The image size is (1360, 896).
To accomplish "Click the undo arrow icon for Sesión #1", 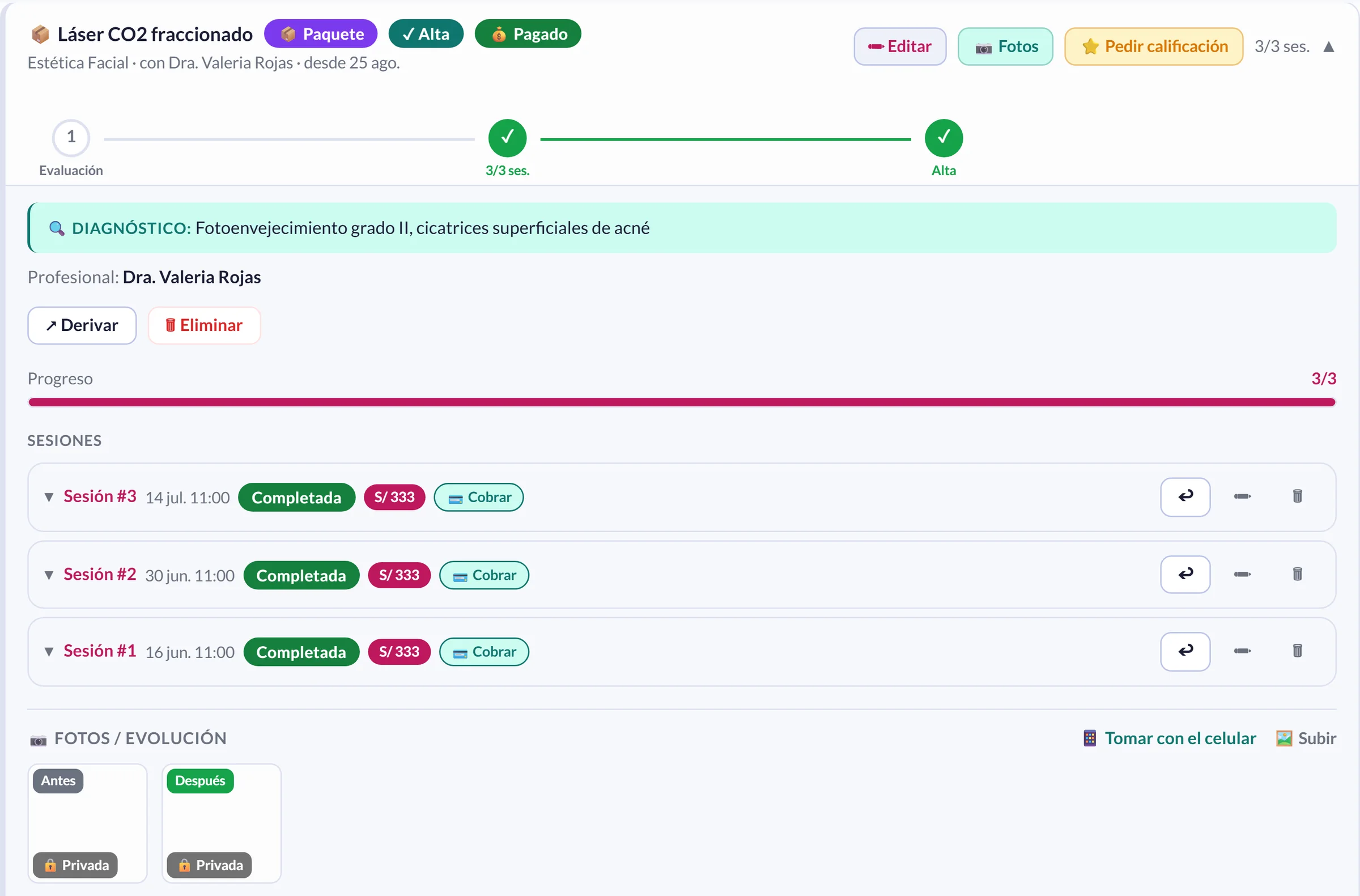I will 1185,651.
